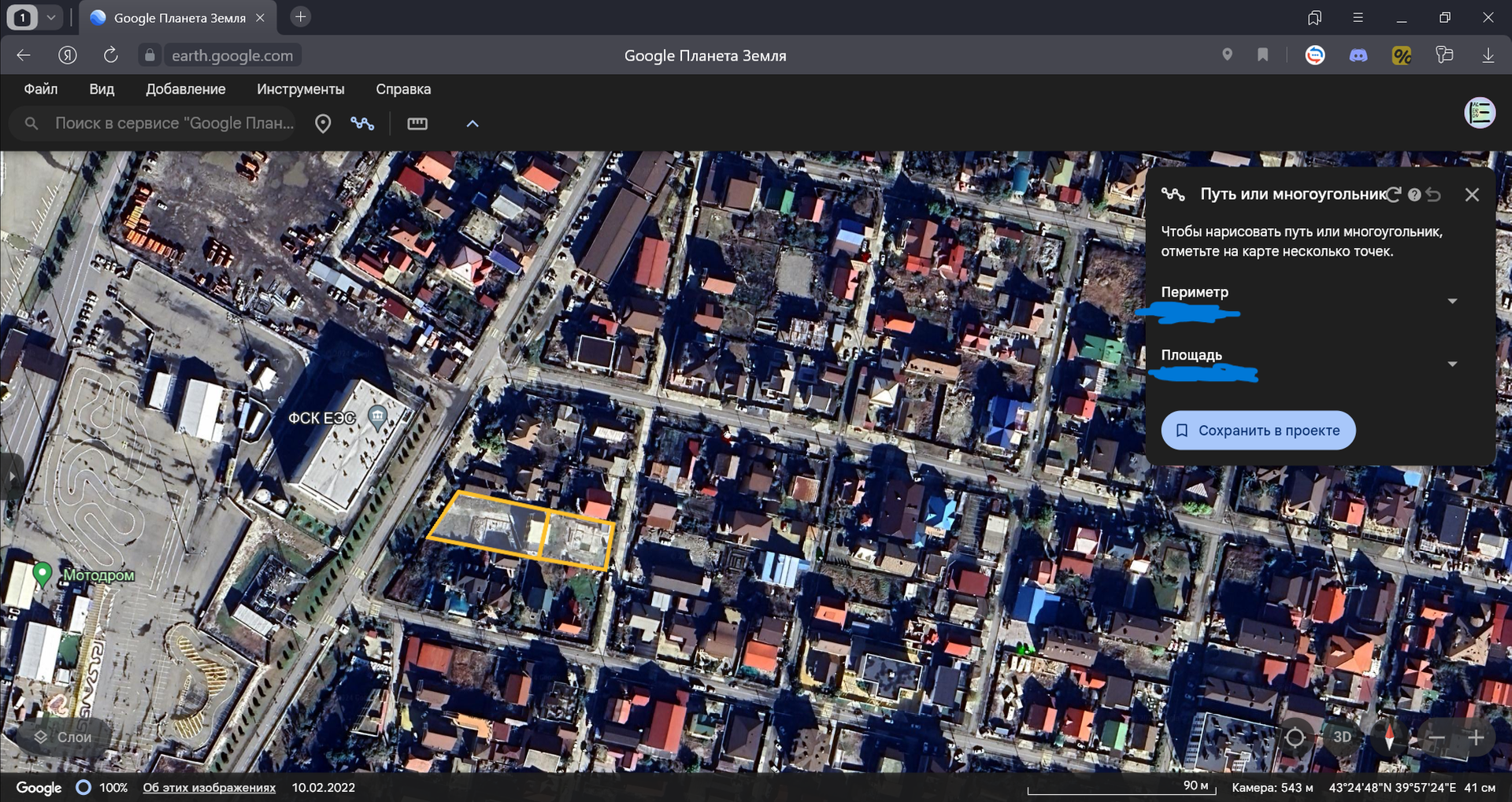Image resolution: width=1512 pixels, height=802 pixels.
Task: Center the map on my location
Action: [1295, 737]
